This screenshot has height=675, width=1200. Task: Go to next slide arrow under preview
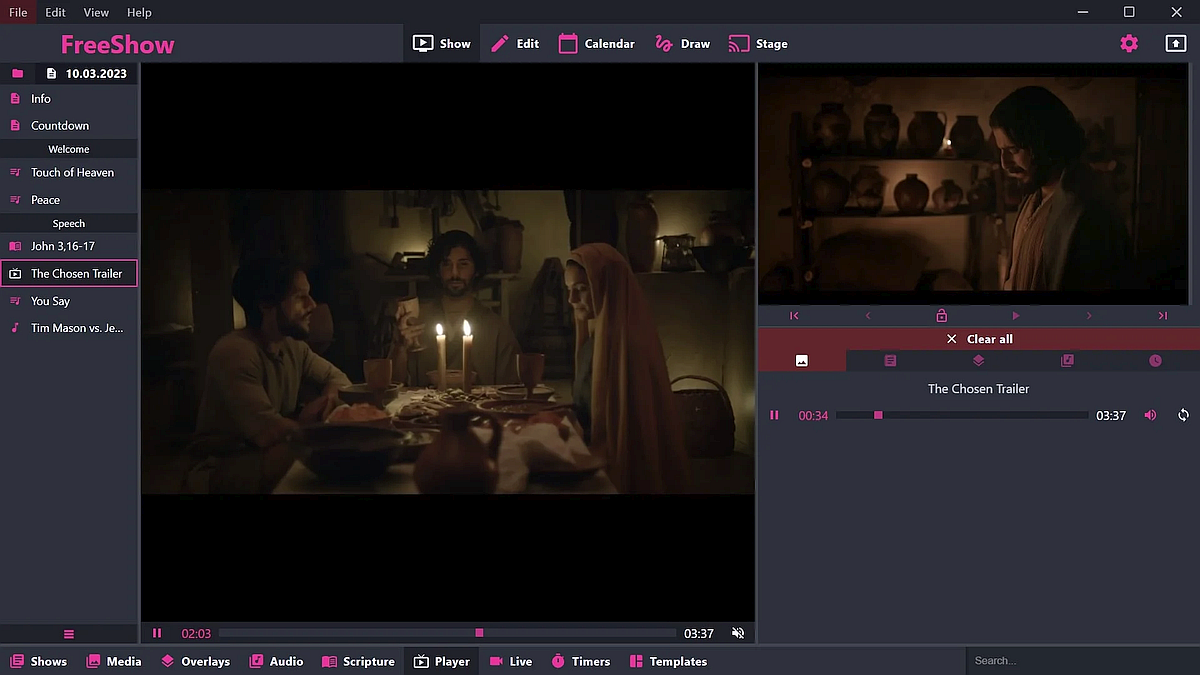(1089, 316)
